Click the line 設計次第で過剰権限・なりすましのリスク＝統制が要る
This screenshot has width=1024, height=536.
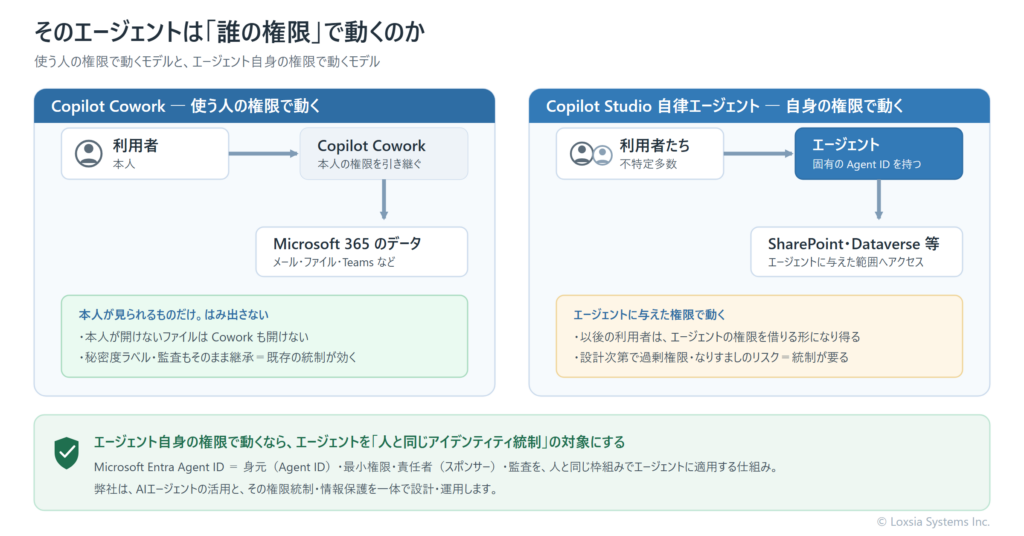[x=711, y=358]
